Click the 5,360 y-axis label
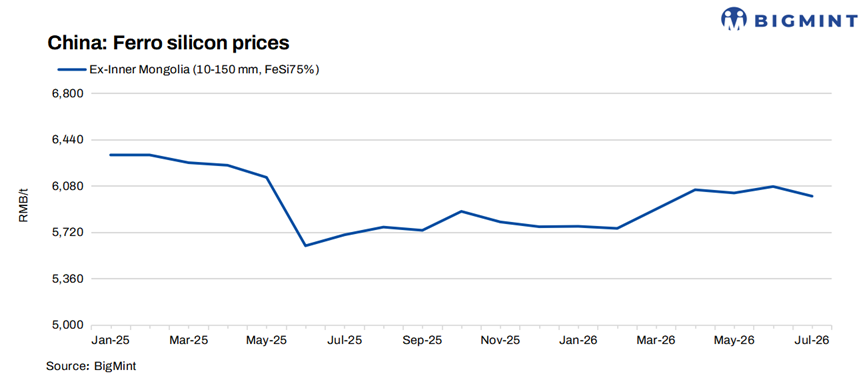Screen dimensions: 867x392 click(x=69, y=279)
